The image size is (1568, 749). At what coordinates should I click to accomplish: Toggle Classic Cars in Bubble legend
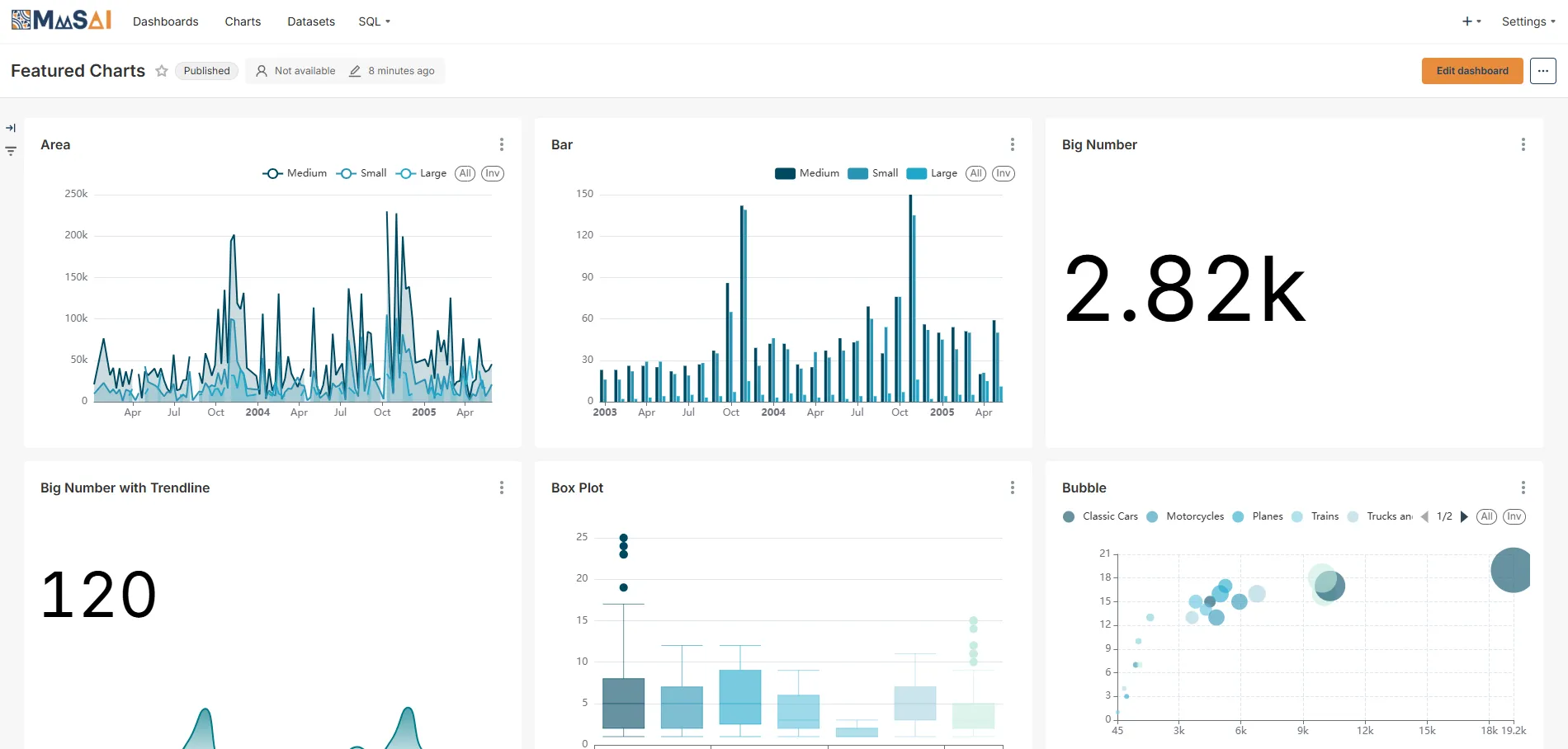1101,516
